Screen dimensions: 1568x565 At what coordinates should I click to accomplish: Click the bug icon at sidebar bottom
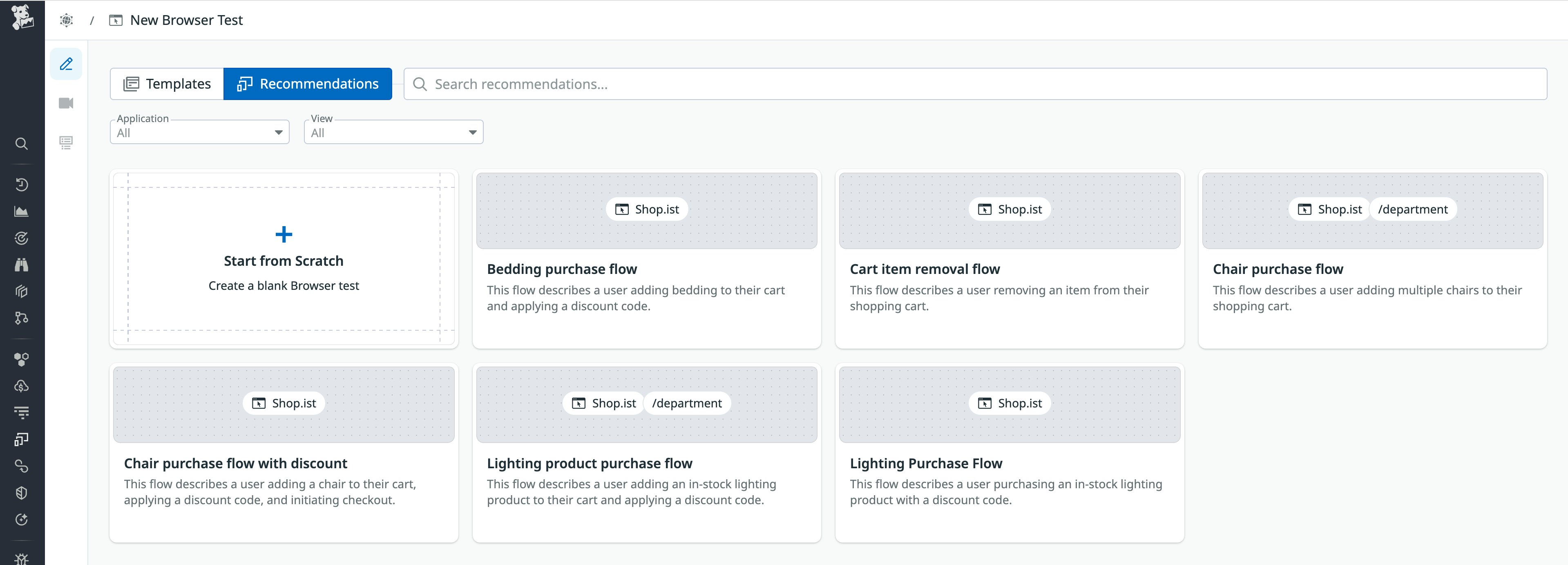[x=22, y=558]
